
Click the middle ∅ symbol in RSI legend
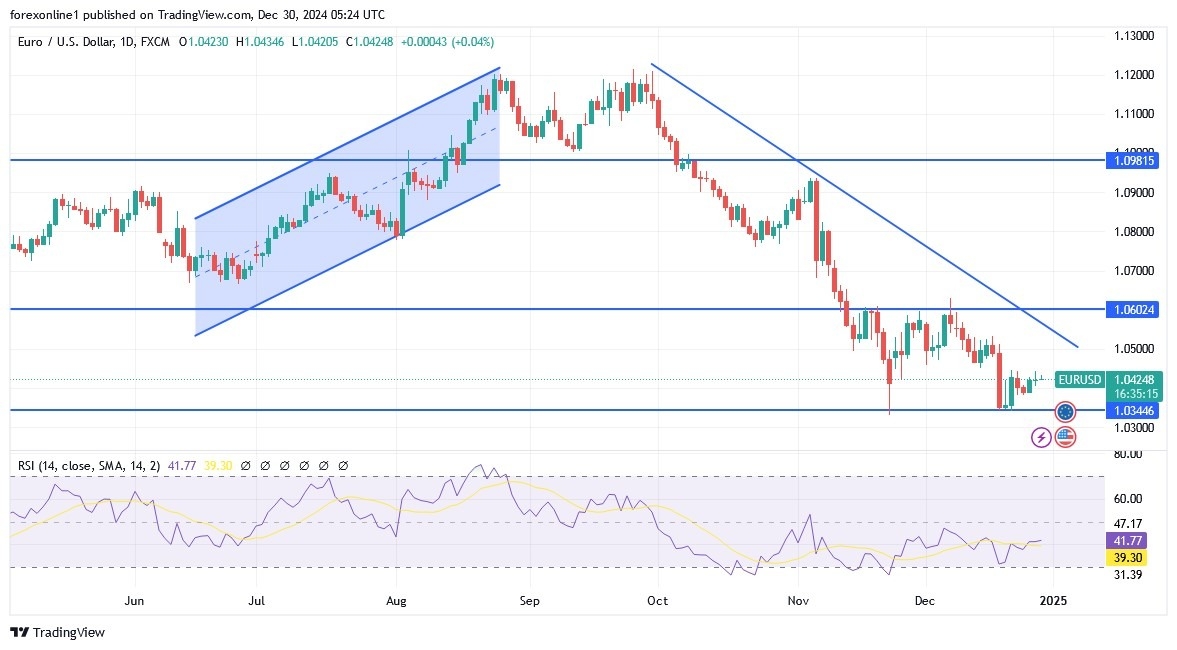click(x=303, y=465)
